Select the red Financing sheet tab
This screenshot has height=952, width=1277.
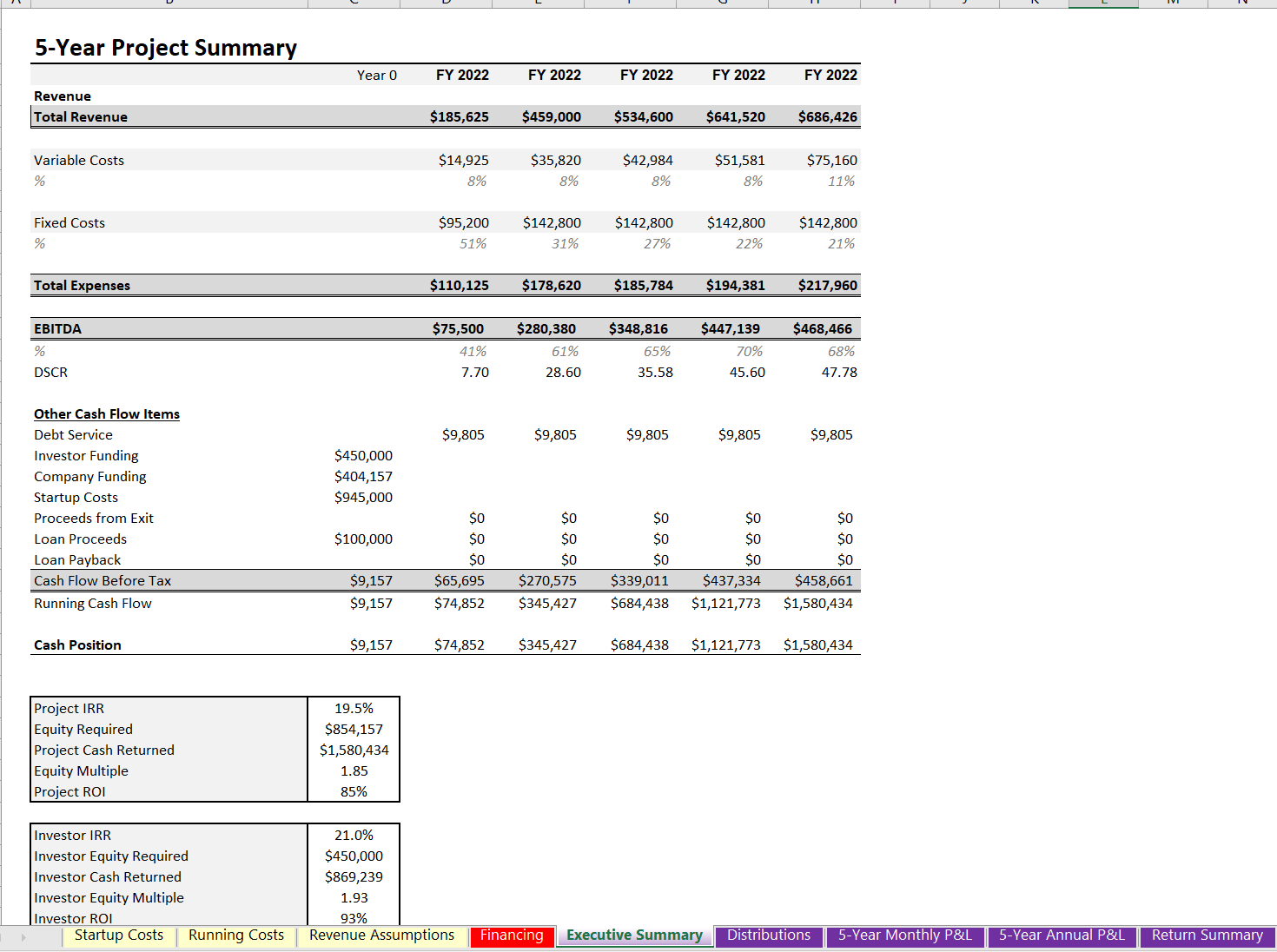tap(512, 935)
